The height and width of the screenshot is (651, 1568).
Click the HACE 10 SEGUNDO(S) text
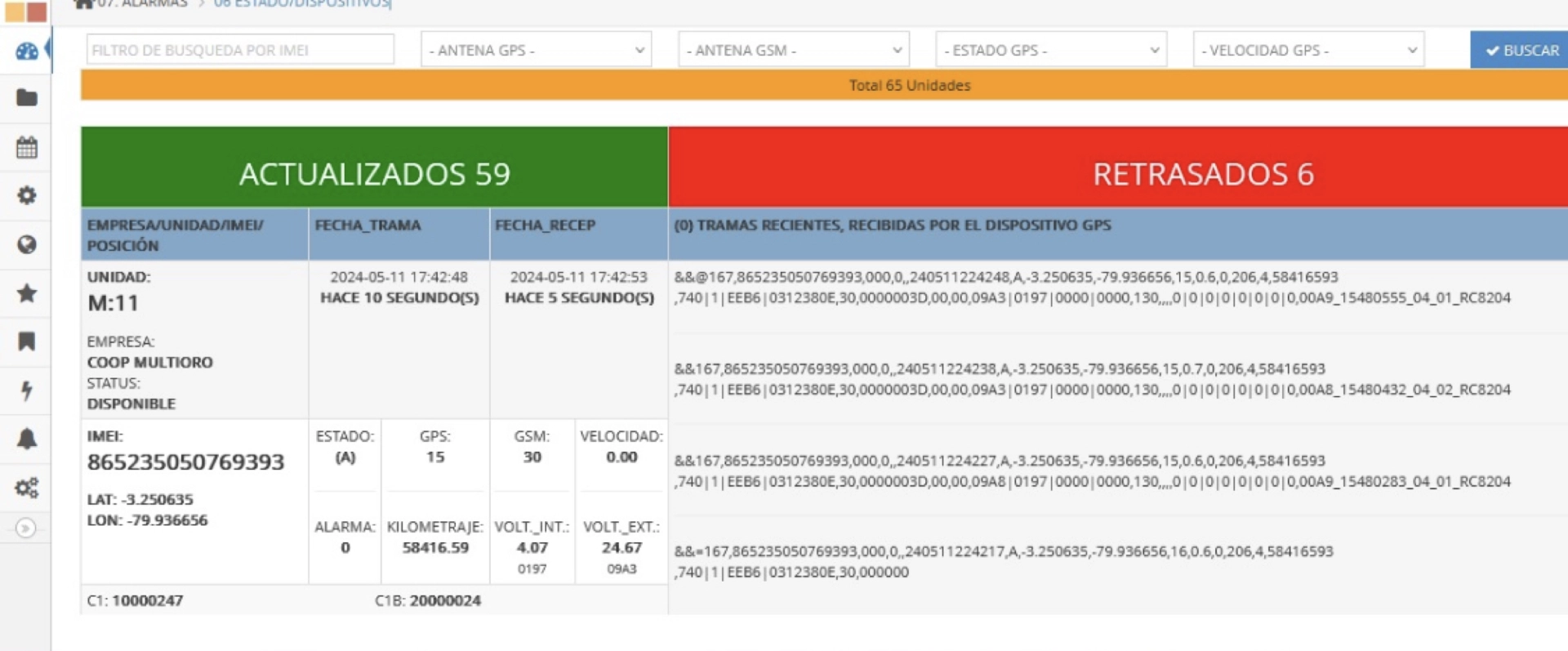click(x=399, y=297)
